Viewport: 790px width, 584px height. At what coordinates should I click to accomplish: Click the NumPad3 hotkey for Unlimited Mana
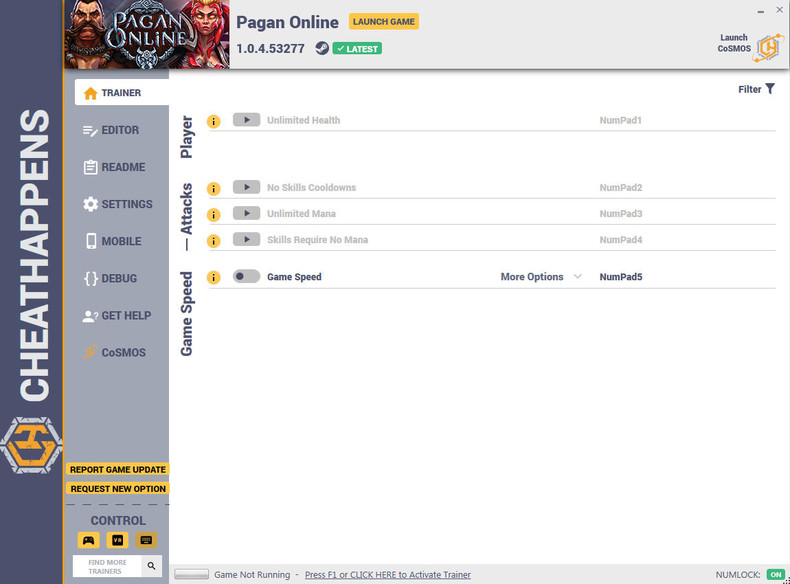[621, 214]
